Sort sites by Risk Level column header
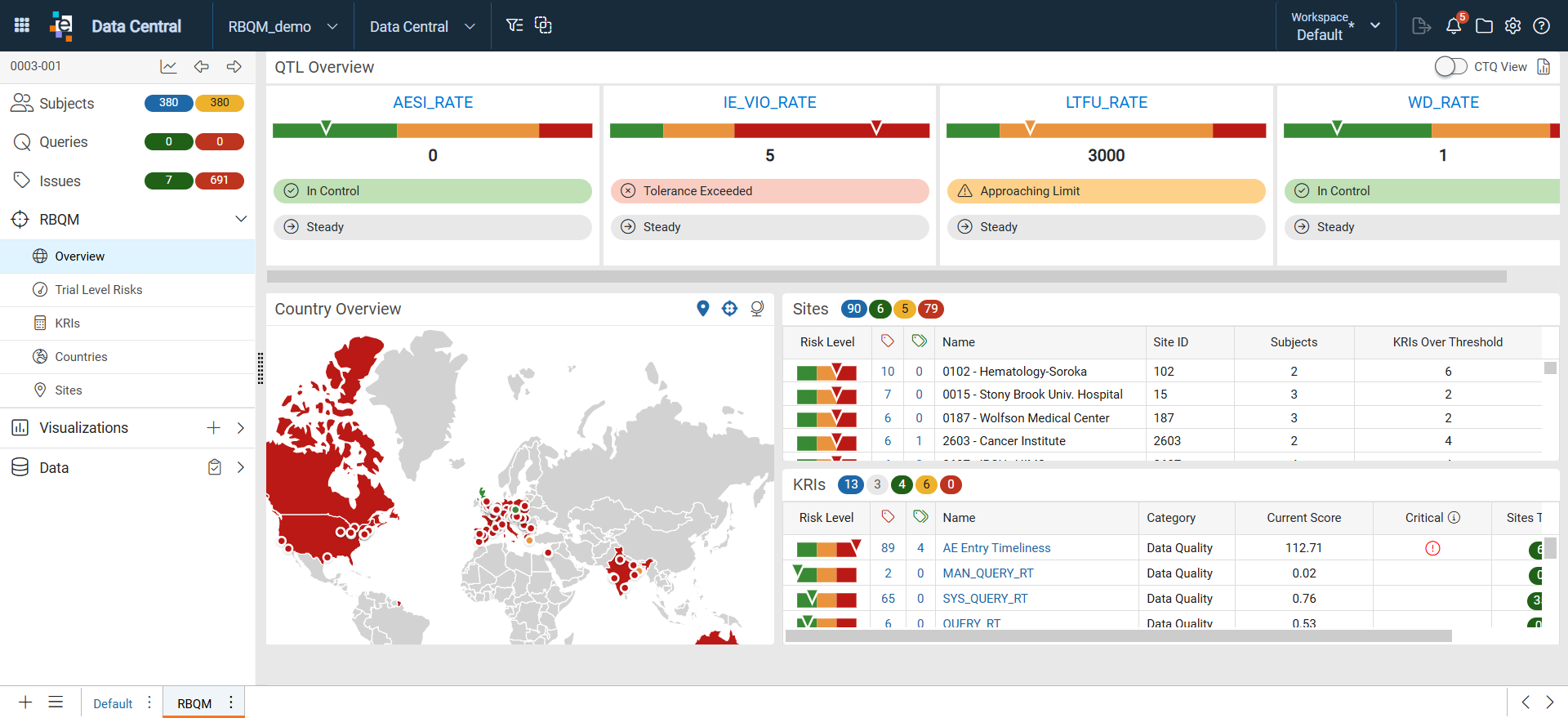 [827, 342]
